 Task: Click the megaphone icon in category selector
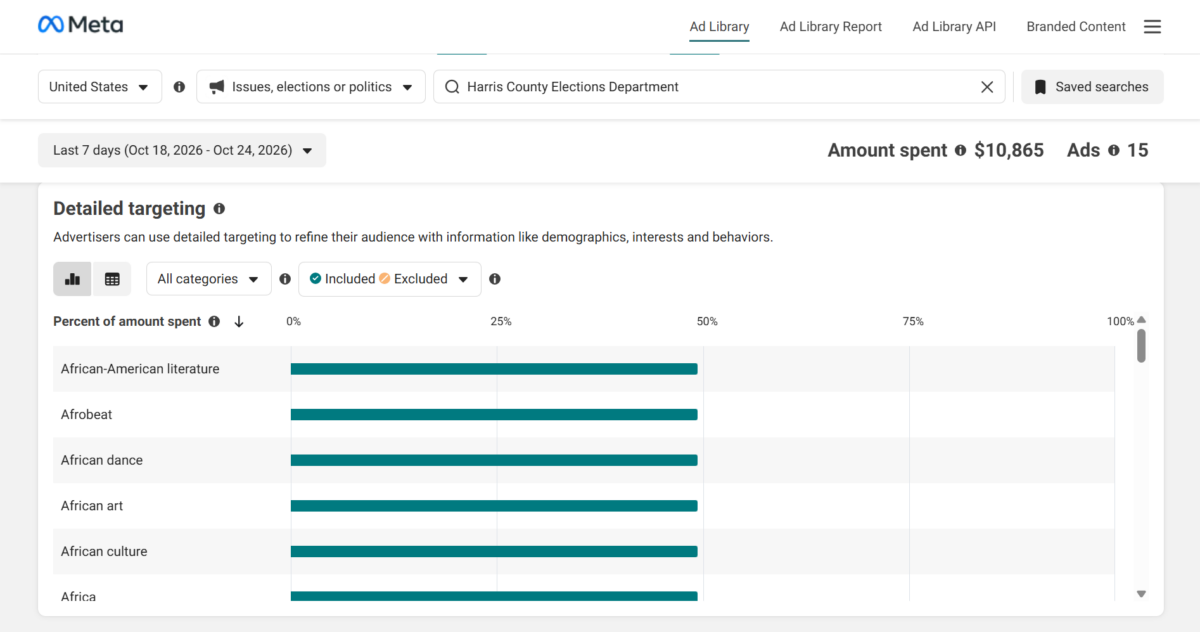point(216,87)
